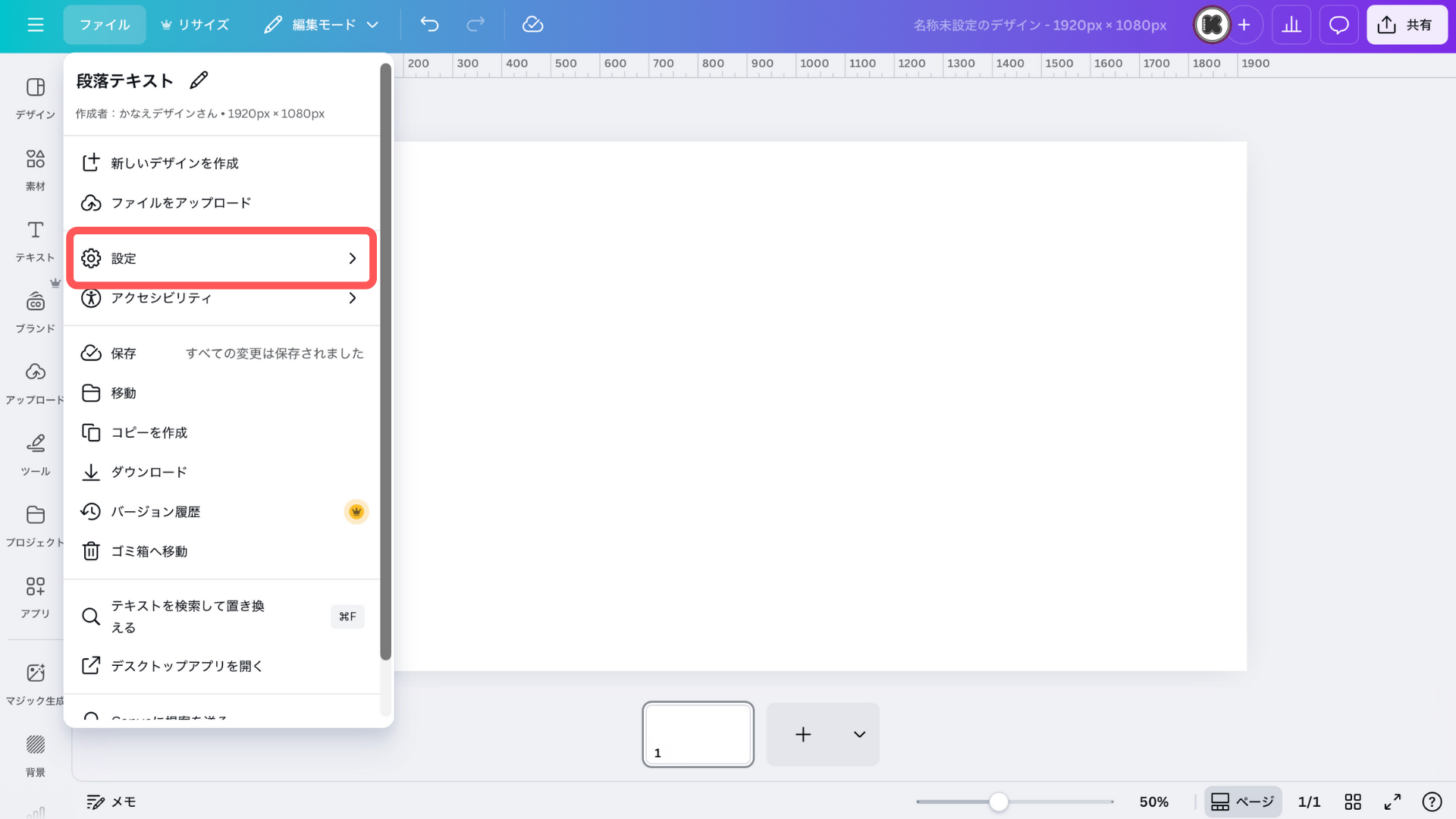Image resolution: width=1456 pixels, height=819 pixels.
Task: Click crown premium badge on バージョン履歴
Action: pyautogui.click(x=356, y=512)
